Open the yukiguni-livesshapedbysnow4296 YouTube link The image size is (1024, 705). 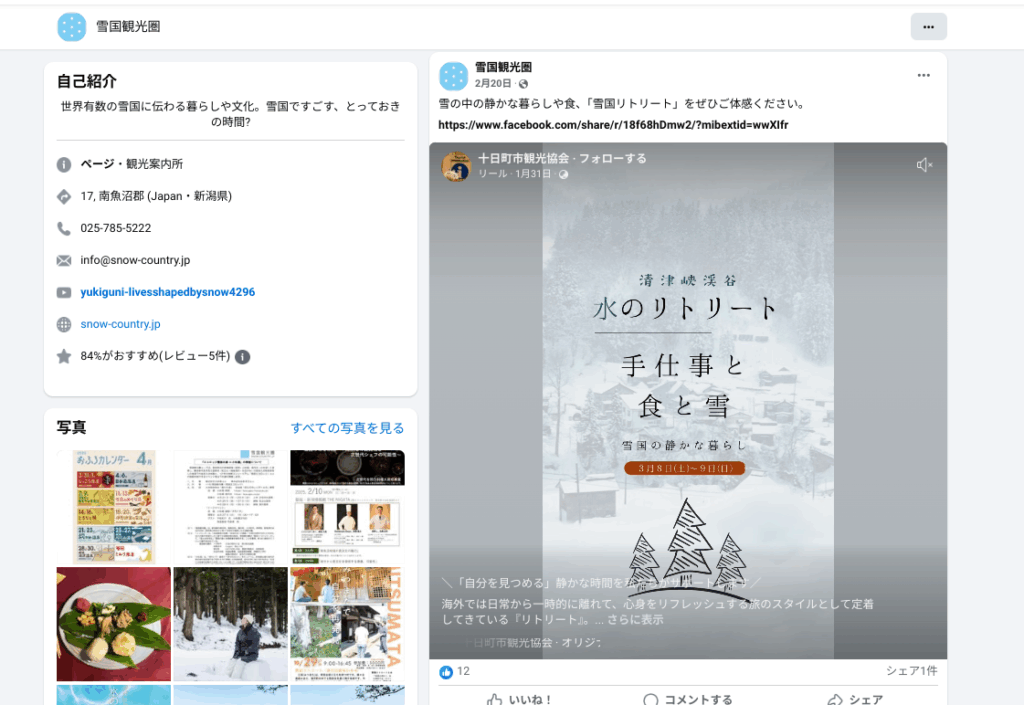[x=168, y=292]
